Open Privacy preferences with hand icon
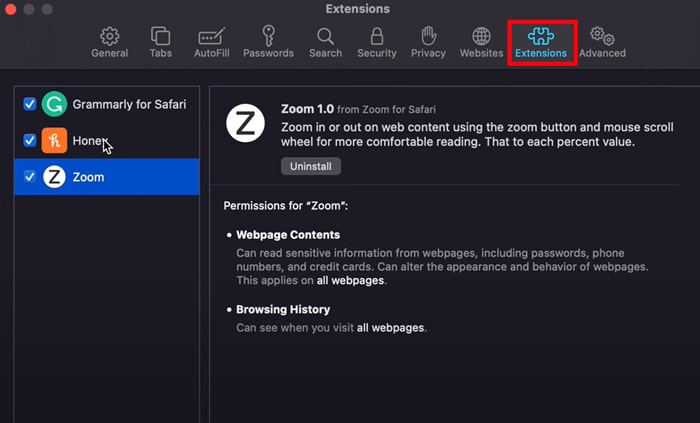This screenshot has width=700, height=423. click(428, 42)
